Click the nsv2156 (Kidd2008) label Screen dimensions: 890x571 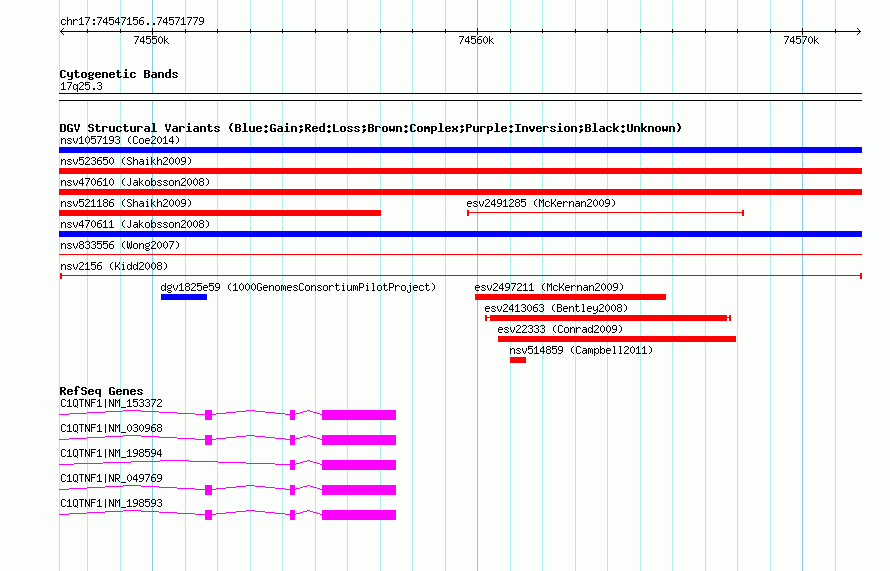(x=114, y=266)
